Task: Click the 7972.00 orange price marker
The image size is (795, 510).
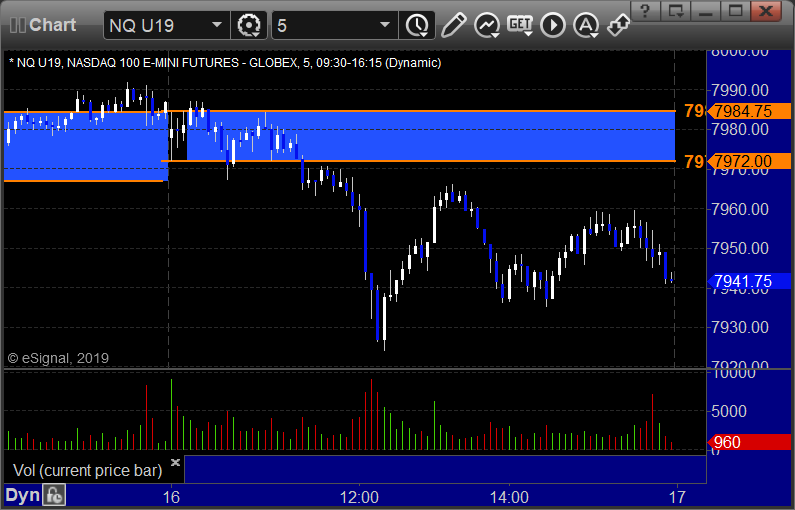Action: (749, 161)
